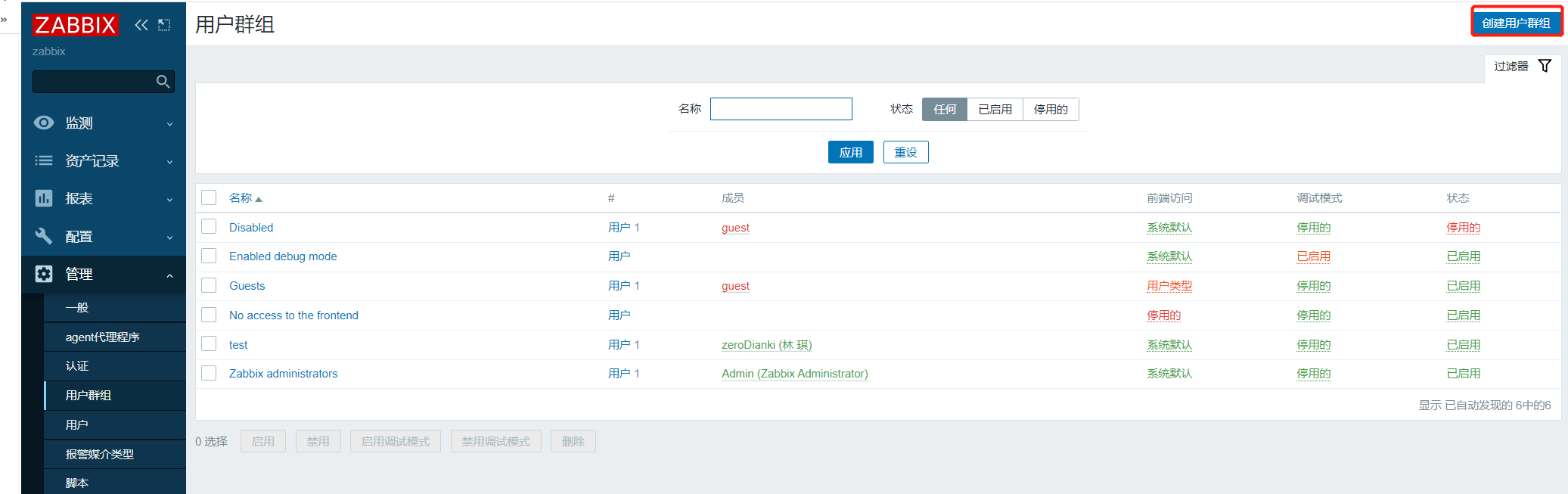
Task: Click 停用的 debug mode for test row
Action: [1314, 345]
